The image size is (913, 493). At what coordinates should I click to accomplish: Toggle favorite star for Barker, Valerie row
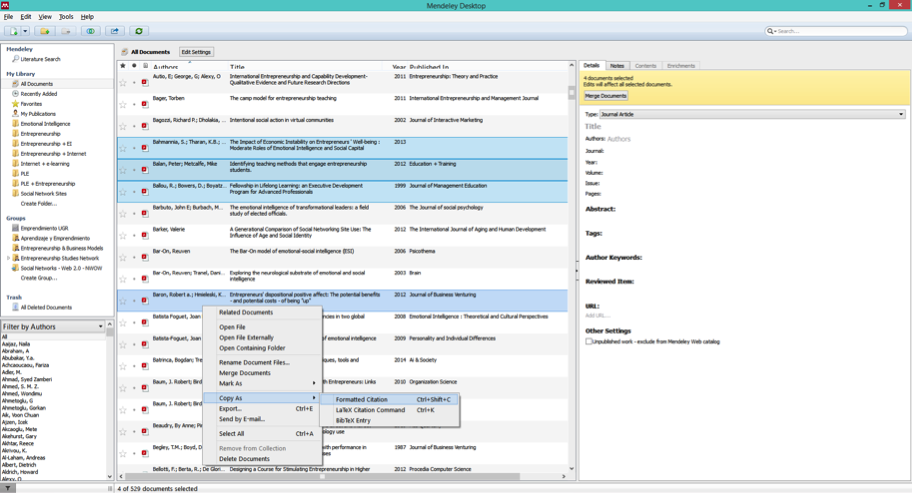(123, 236)
